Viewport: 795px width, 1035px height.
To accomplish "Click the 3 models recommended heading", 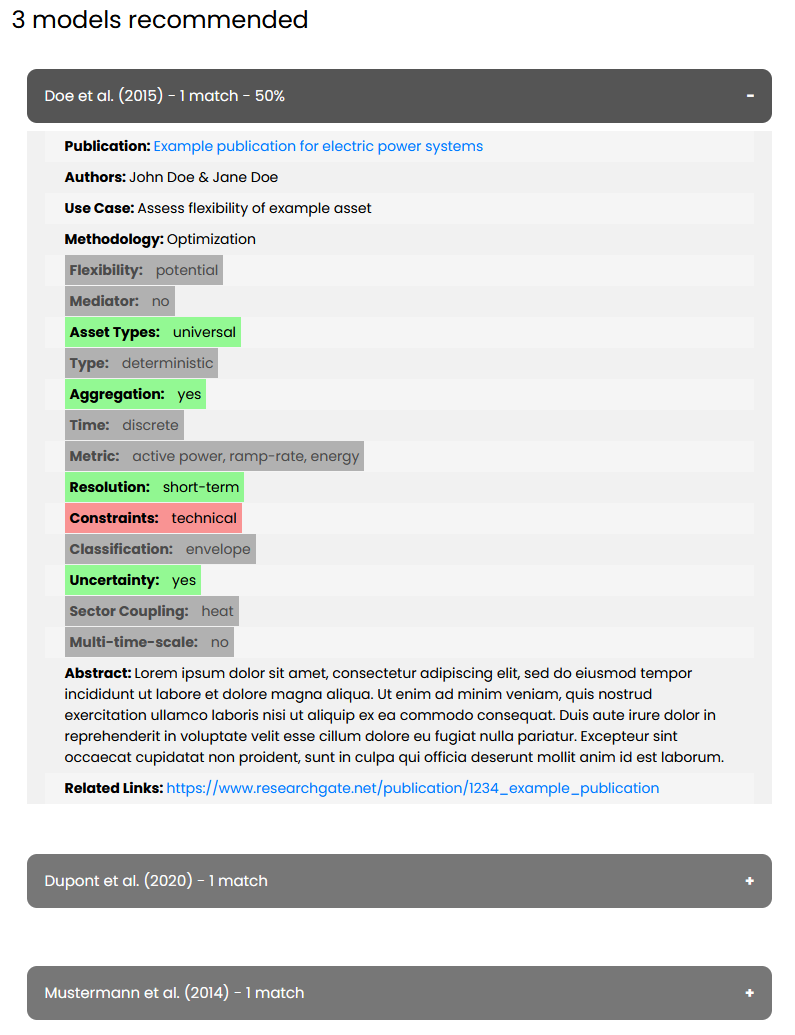I will [160, 19].
